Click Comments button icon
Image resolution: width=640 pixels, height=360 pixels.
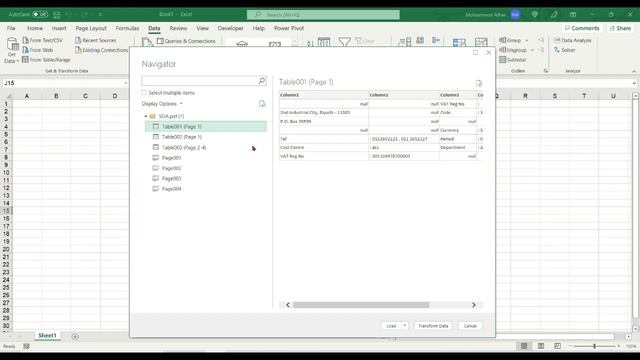click(x=567, y=28)
